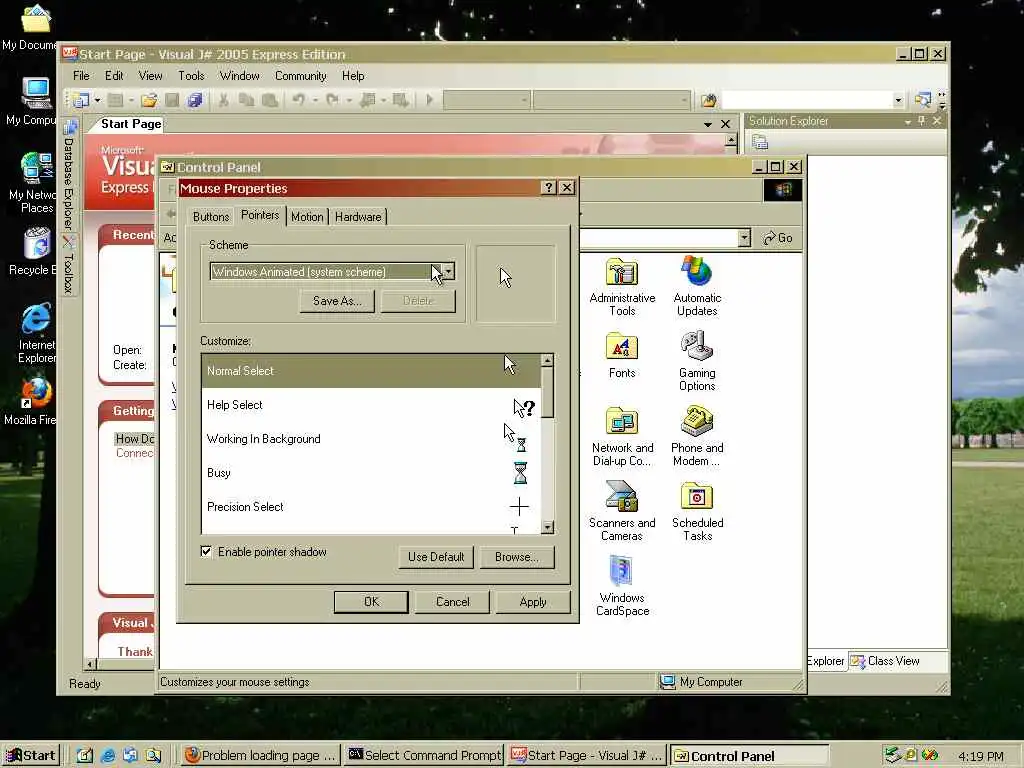Select the Precision Select pointer row
The width and height of the screenshot is (1024, 768).
click(371, 507)
